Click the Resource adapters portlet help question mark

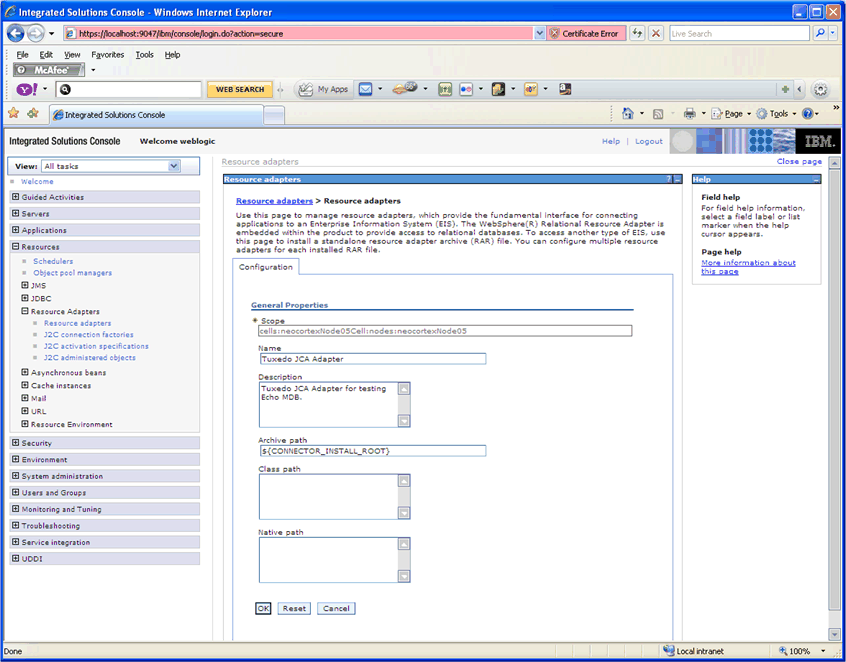tap(668, 179)
